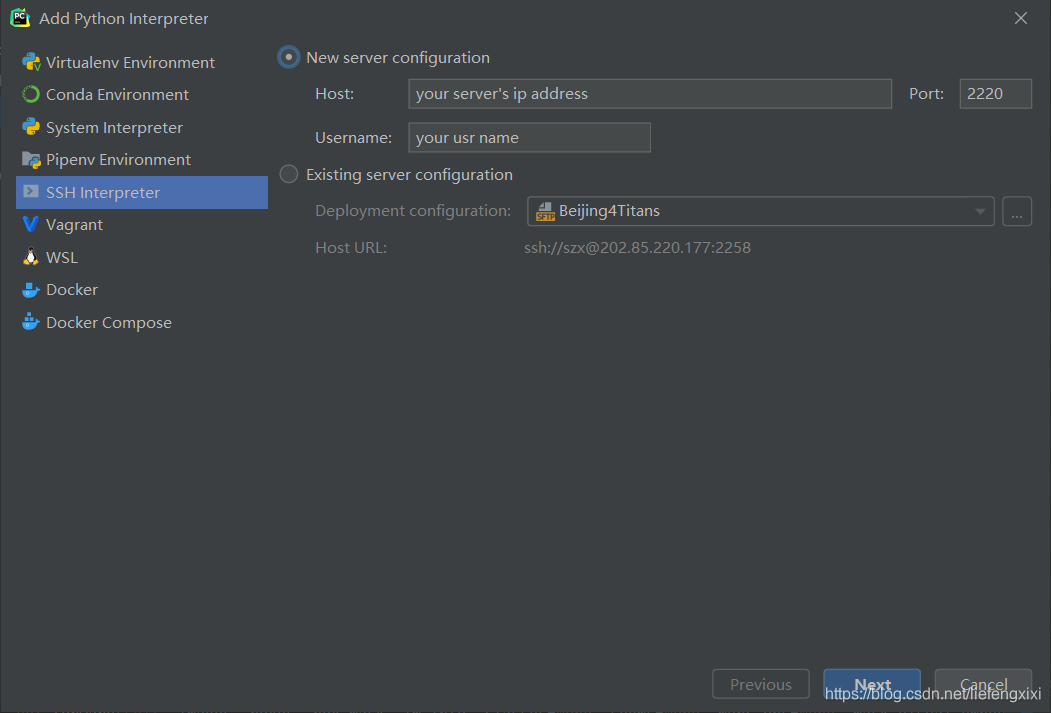
Task: Browse deployment configurations with ellipsis button
Action: [x=1017, y=211]
